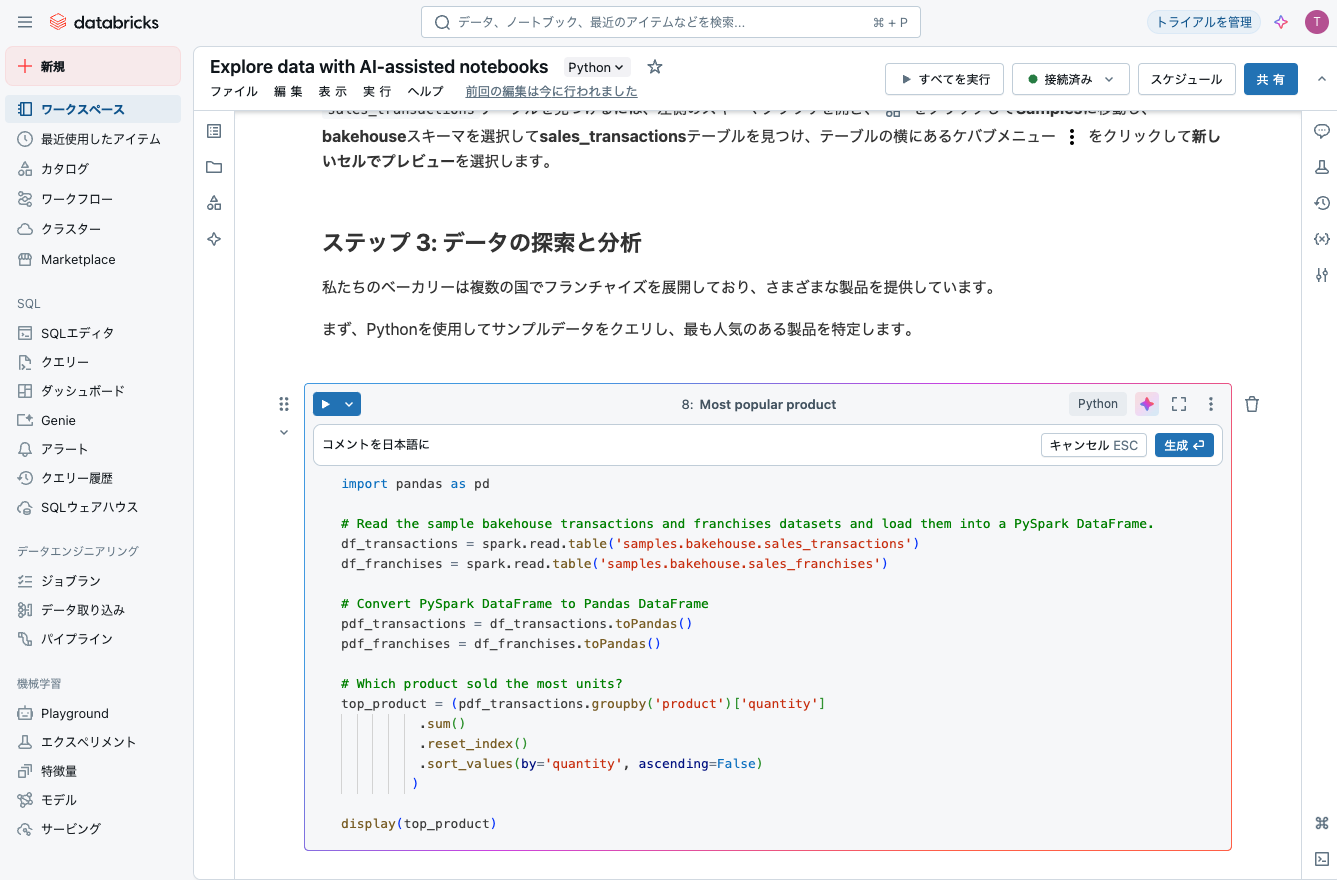Collapse the left navigation sidebar
The width and height of the screenshot is (1337, 880).
[x=25, y=21]
